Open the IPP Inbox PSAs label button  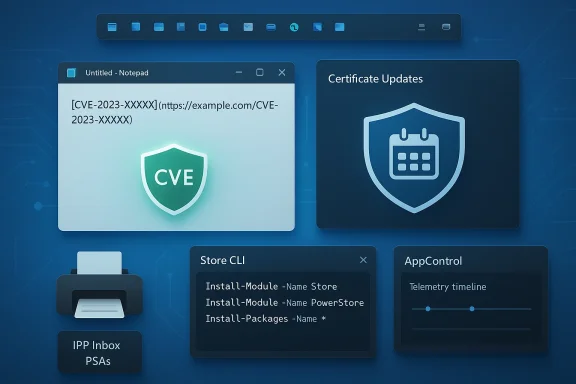point(100,353)
